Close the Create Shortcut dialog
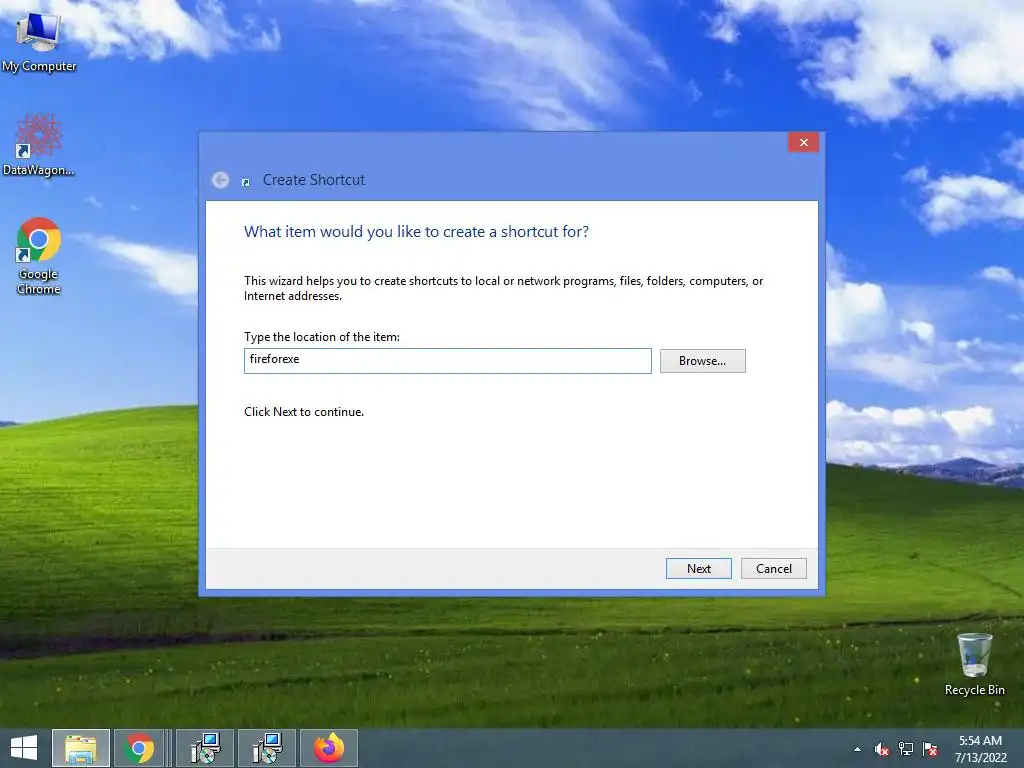Viewport: 1024px width, 768px height. 803,142
